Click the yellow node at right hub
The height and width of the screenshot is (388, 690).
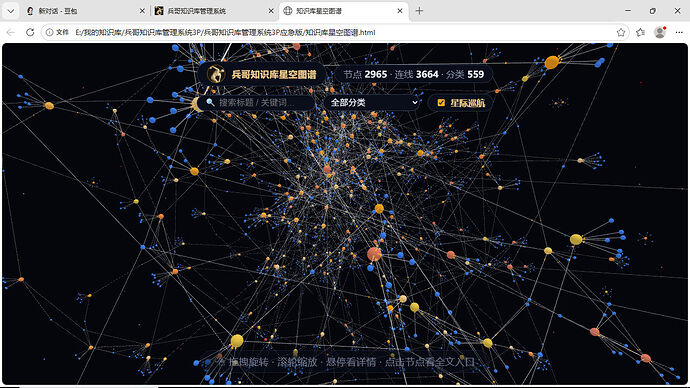pyautogui.click(x=576, y=239)
